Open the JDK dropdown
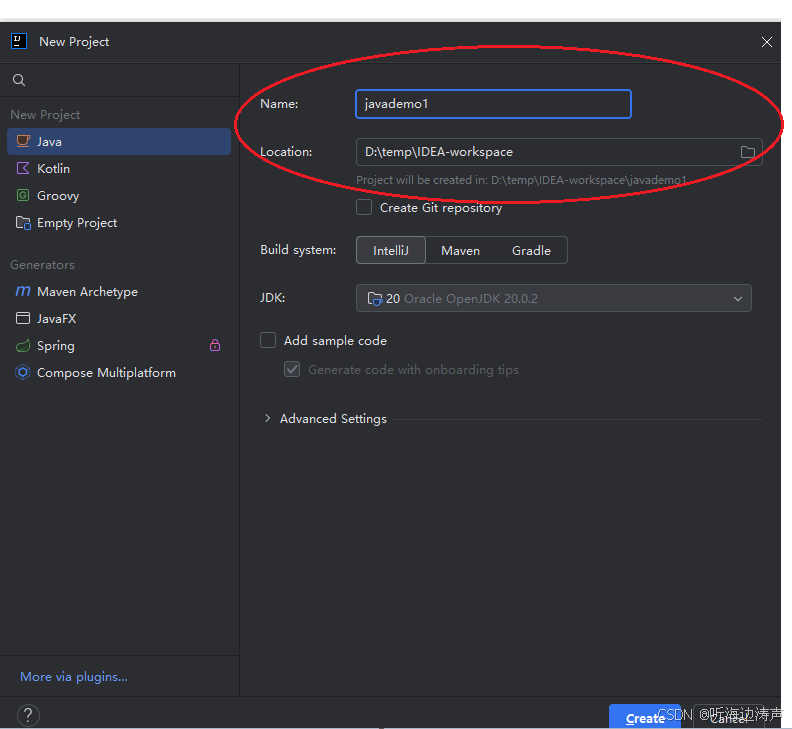792x729 pixels. click(x=554, y=298)
